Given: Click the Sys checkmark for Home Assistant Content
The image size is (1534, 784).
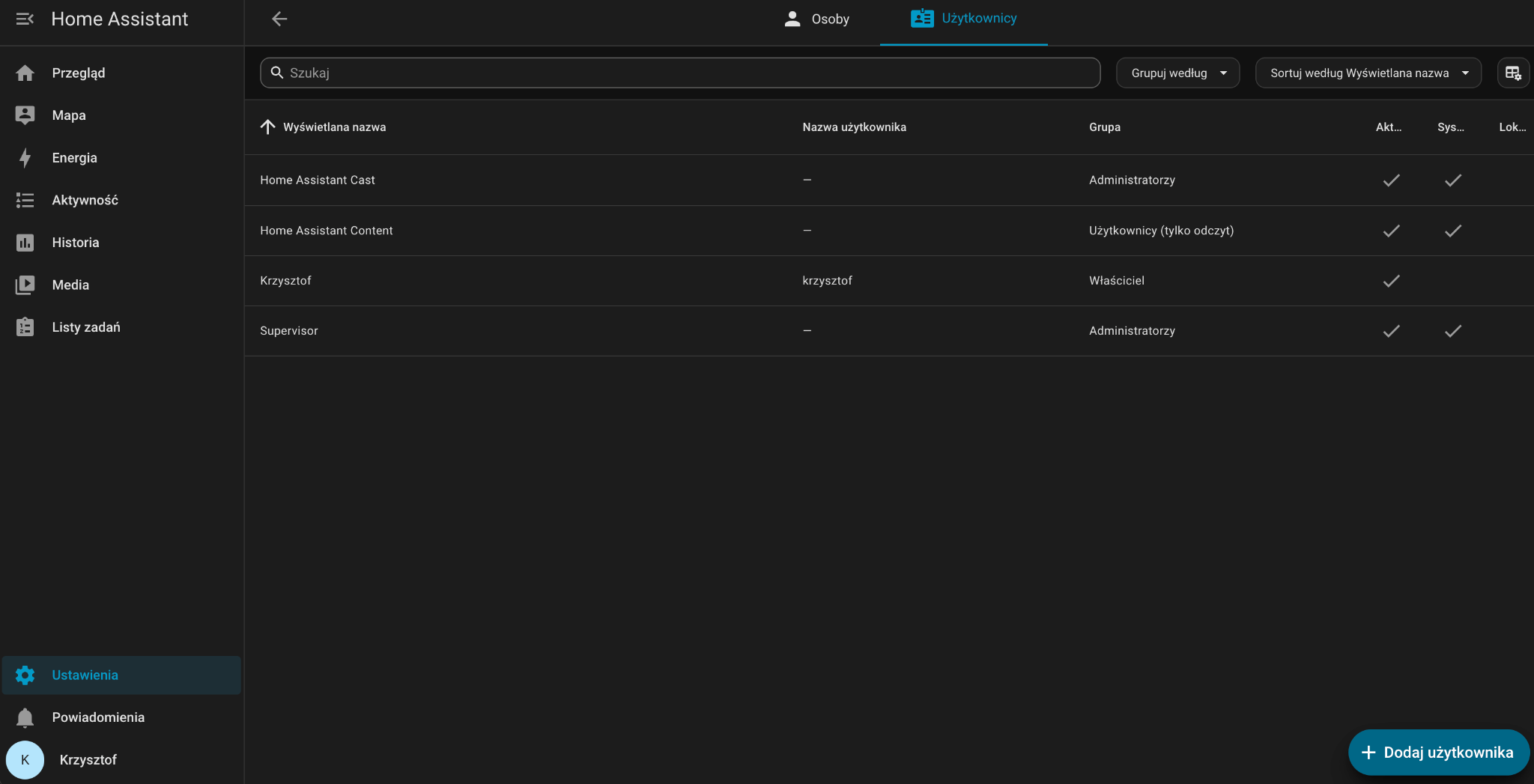Looking at the screenshot, I should pyautogui.click(x=1453, y=231).
